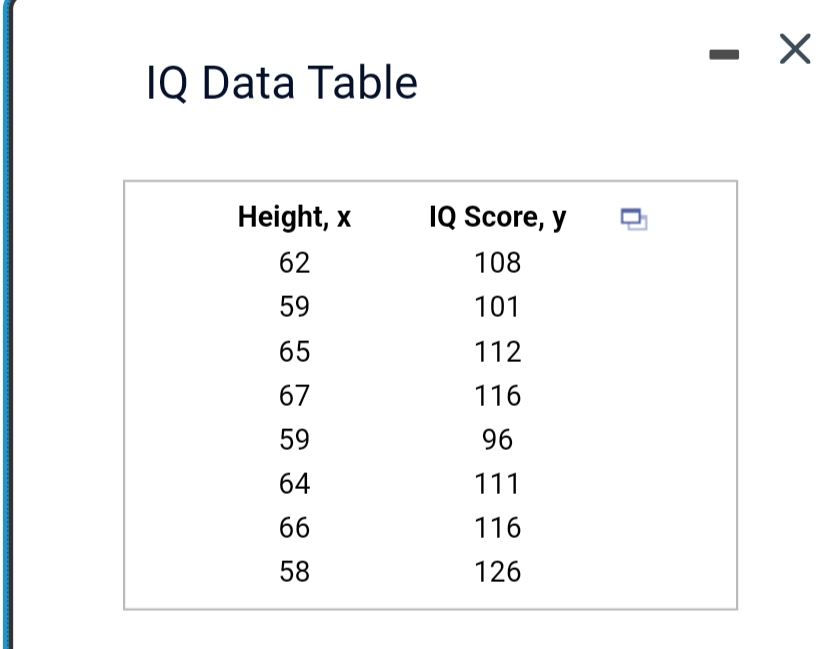Select the IQ Data Table title
The height and width of the screenshot is (649, 837).
click(281, 82)
